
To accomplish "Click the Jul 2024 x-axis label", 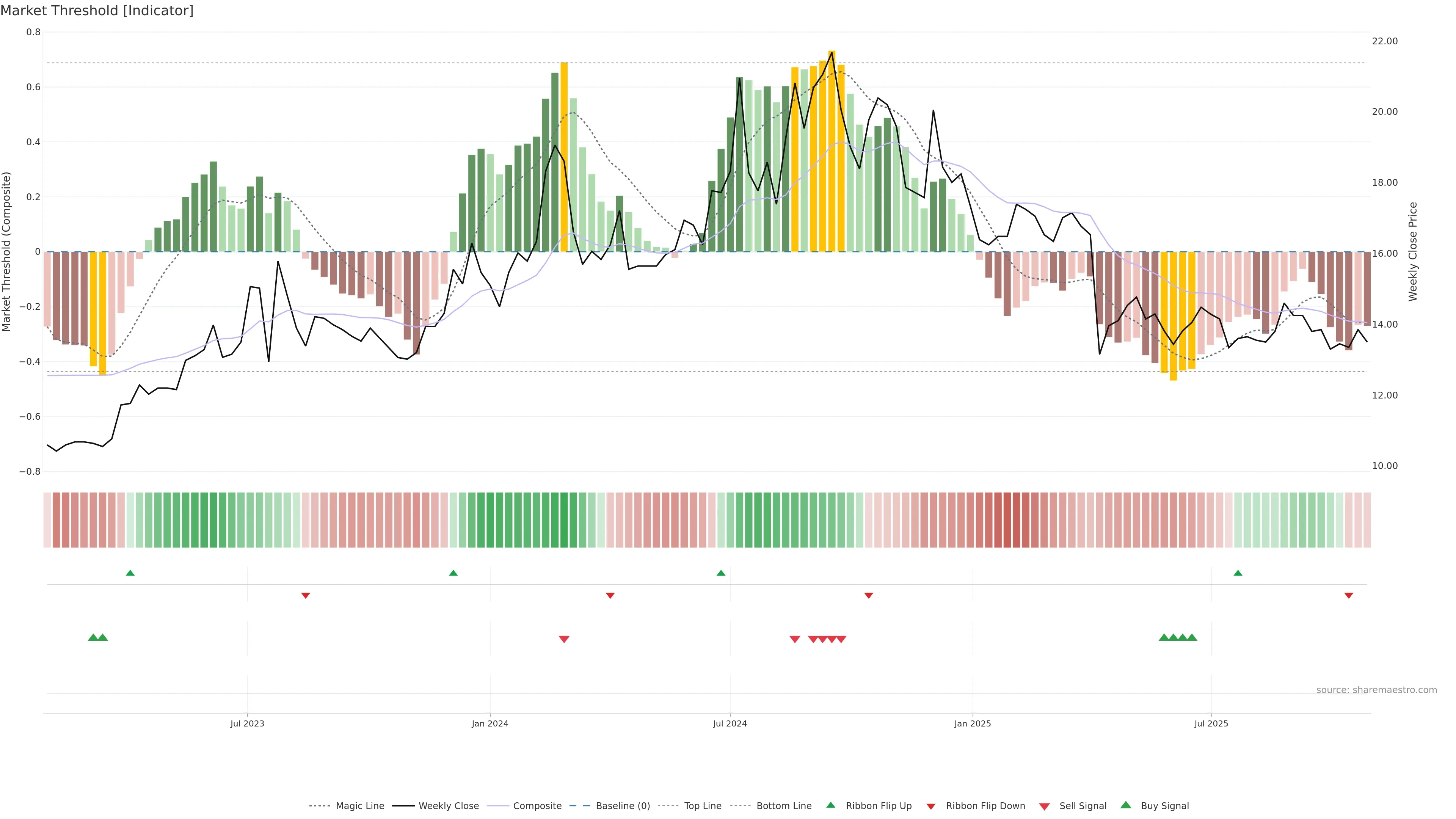I will [x=730, y=723].
